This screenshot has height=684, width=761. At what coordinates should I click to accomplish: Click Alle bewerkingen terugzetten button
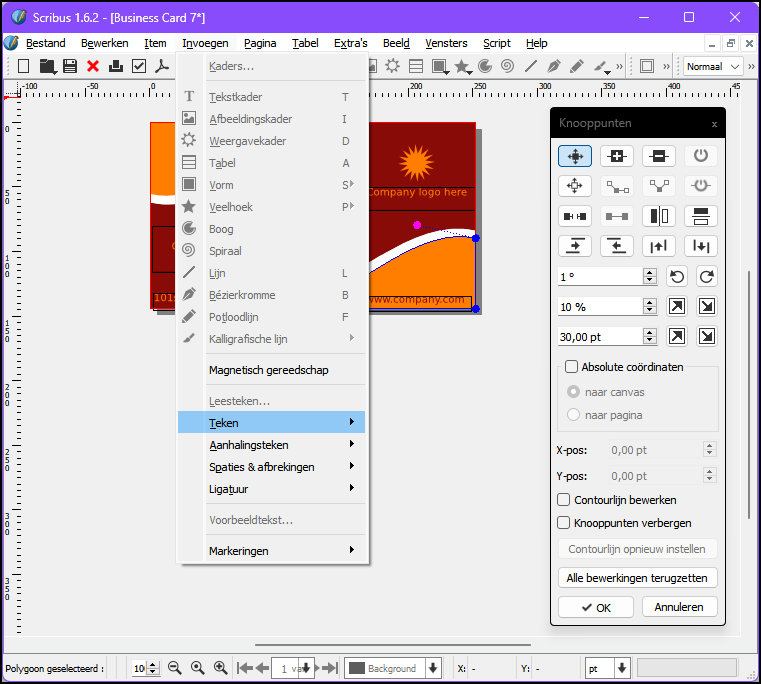point(637,578)
